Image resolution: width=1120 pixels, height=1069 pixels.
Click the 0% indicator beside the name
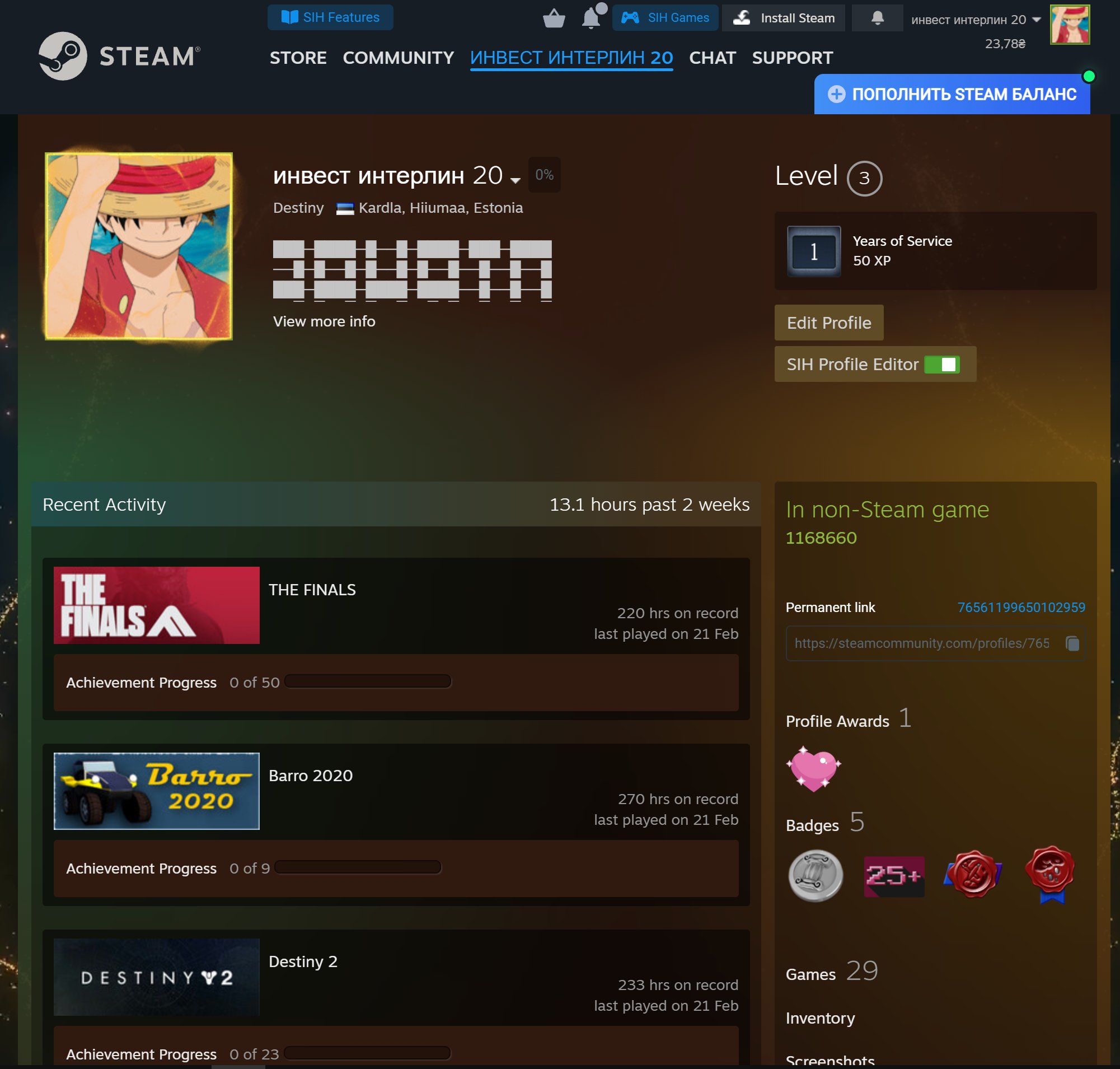click(x=544, y=174)
